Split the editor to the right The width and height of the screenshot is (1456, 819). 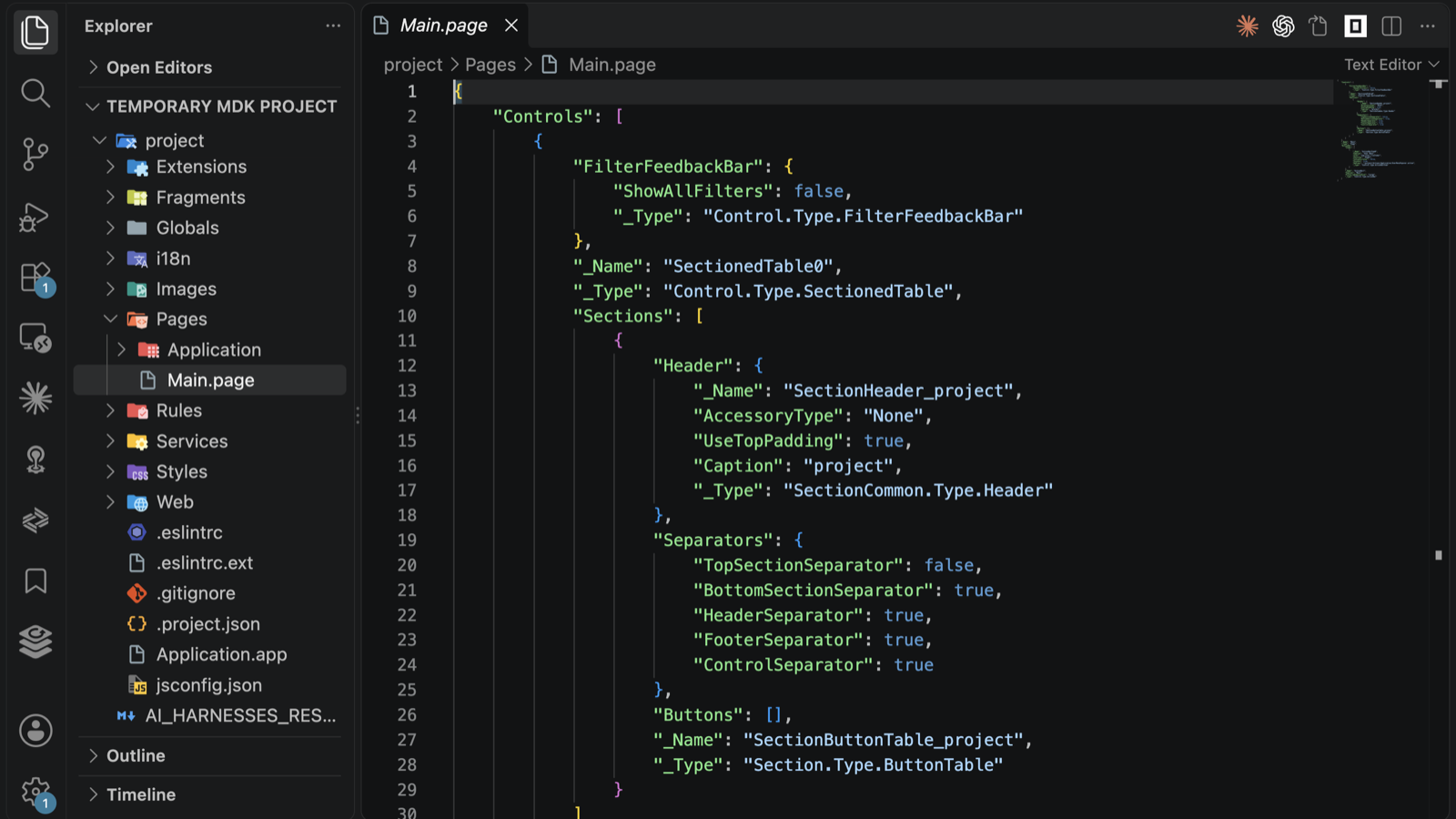[1391, 26]
